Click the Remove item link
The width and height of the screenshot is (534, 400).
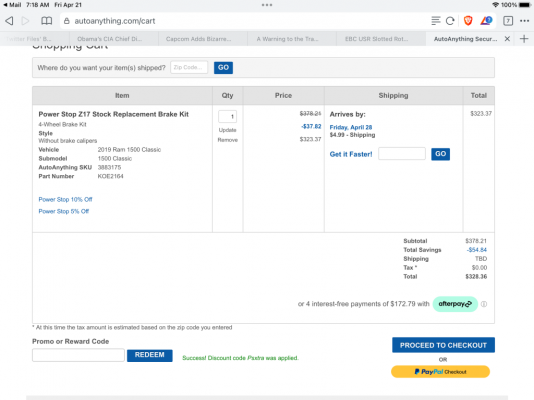[x=227, y=140]
